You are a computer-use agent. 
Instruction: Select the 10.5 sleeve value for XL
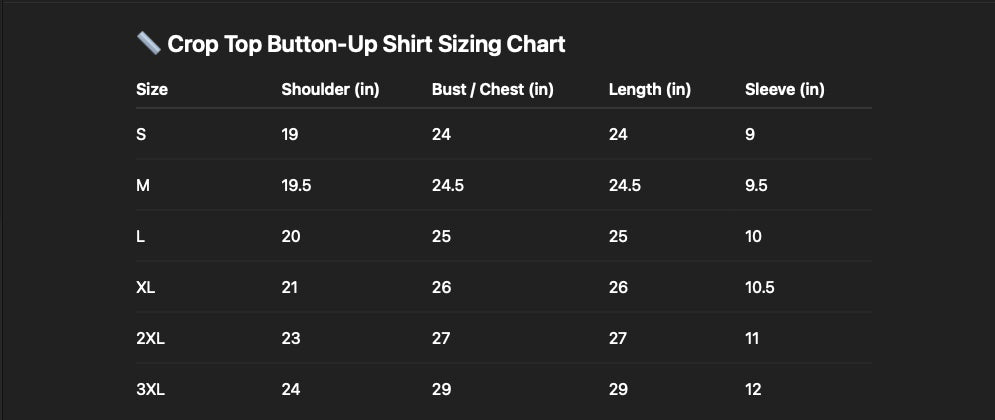point(760,287)
